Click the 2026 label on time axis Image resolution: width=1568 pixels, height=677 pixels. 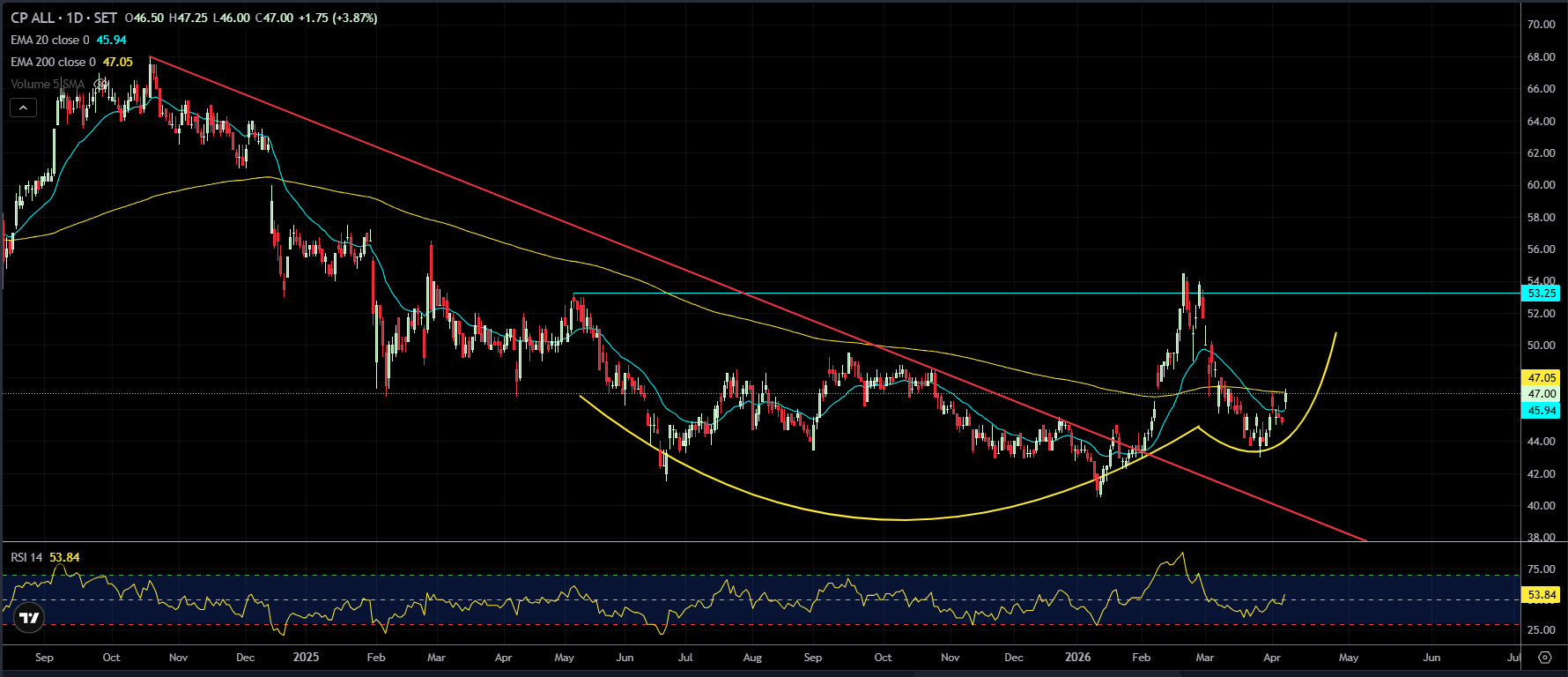(1077, 657)
